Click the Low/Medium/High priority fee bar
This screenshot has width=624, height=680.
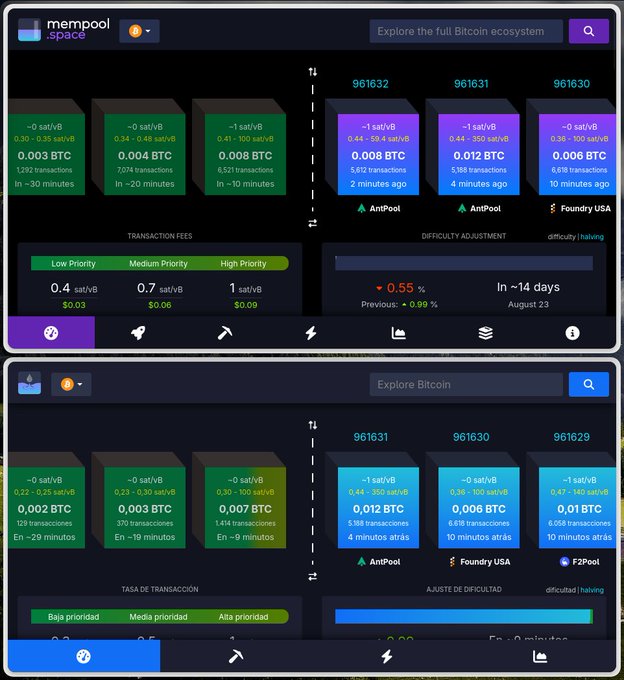[x=160, y=263]
